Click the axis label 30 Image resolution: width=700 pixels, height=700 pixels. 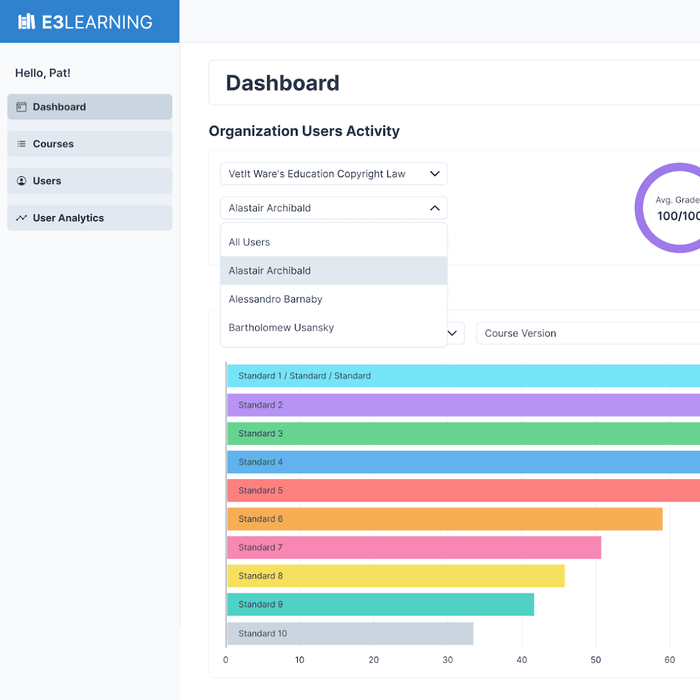point(448,660)
